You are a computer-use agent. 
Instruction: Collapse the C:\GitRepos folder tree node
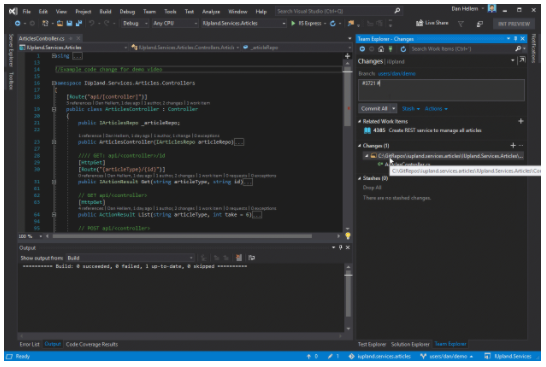(366, 156)
